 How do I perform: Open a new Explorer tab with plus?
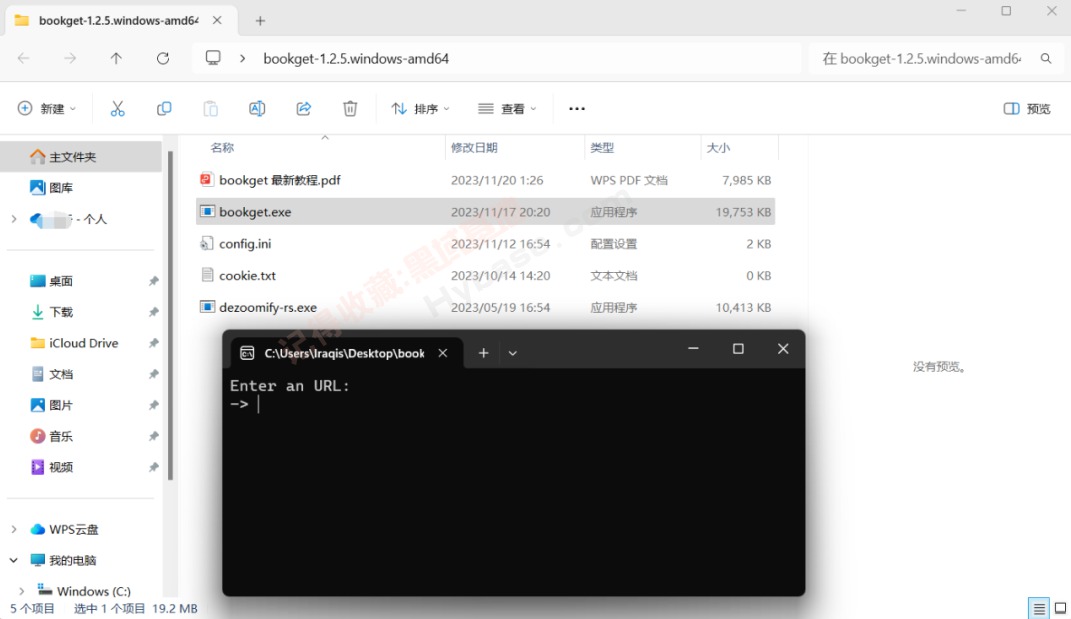260,20
